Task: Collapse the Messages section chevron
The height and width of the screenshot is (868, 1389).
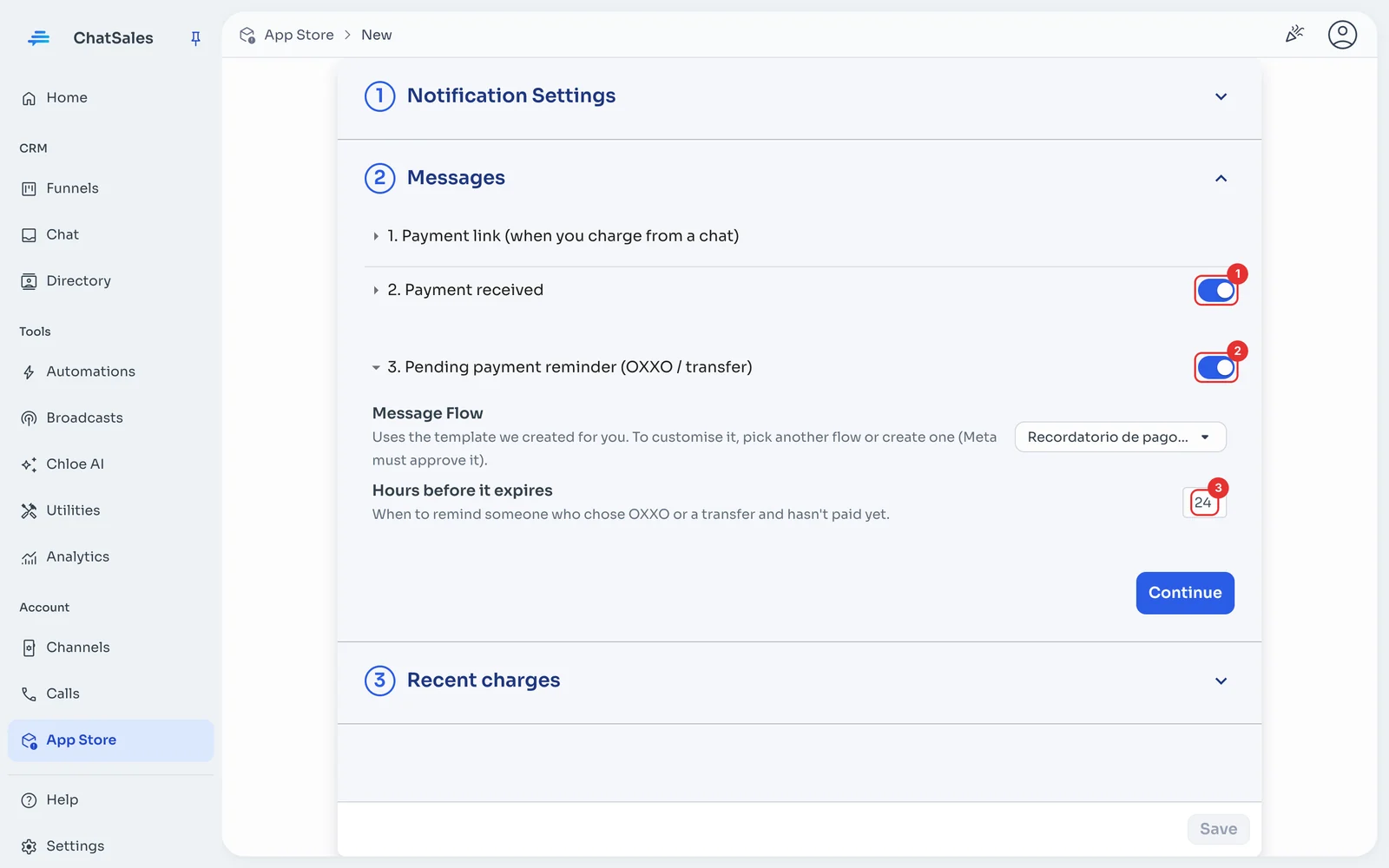Action: (x=1221, y=178)
